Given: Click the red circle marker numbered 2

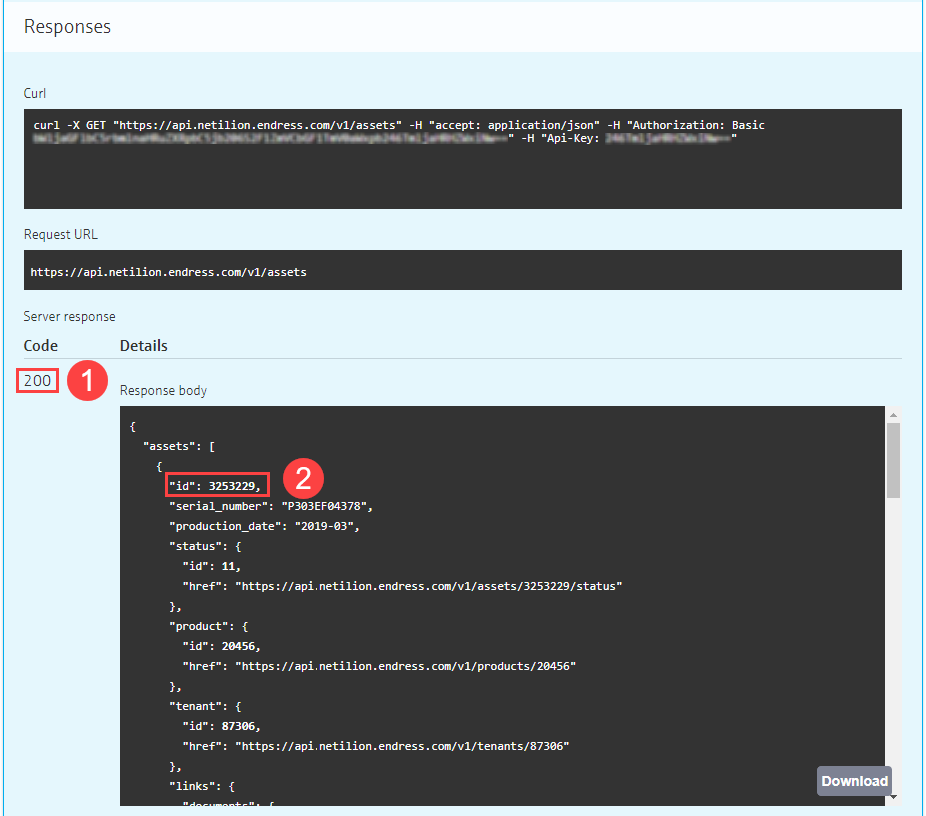Looking at the screenshot, I should click(x=302, y=477).
